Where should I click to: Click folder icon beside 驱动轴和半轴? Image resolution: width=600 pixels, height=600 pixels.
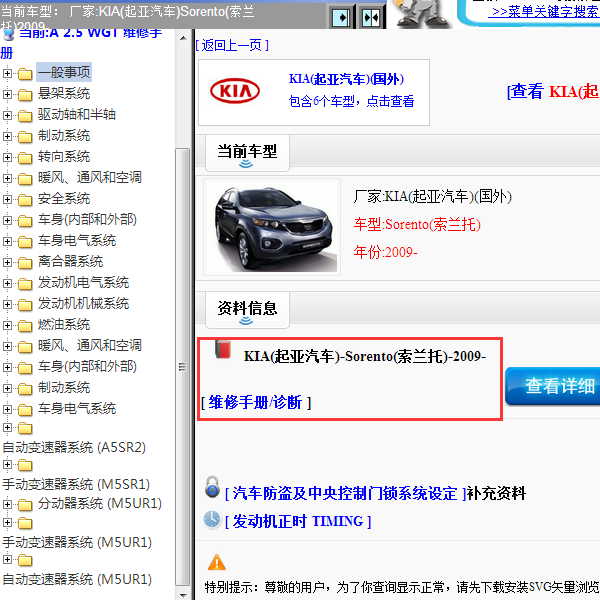pyautogui.click(x=25, y=116)
